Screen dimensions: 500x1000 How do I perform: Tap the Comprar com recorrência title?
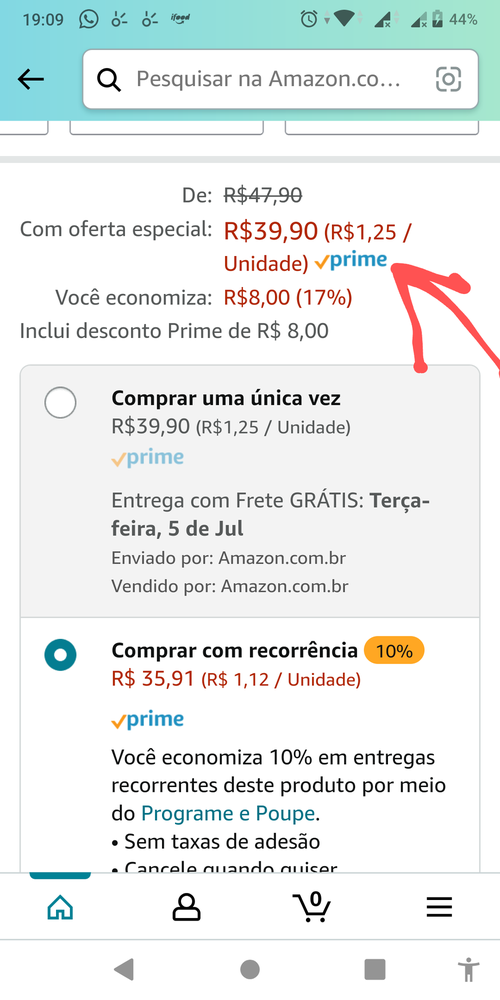pyautogui.click(x=235, y=651)
